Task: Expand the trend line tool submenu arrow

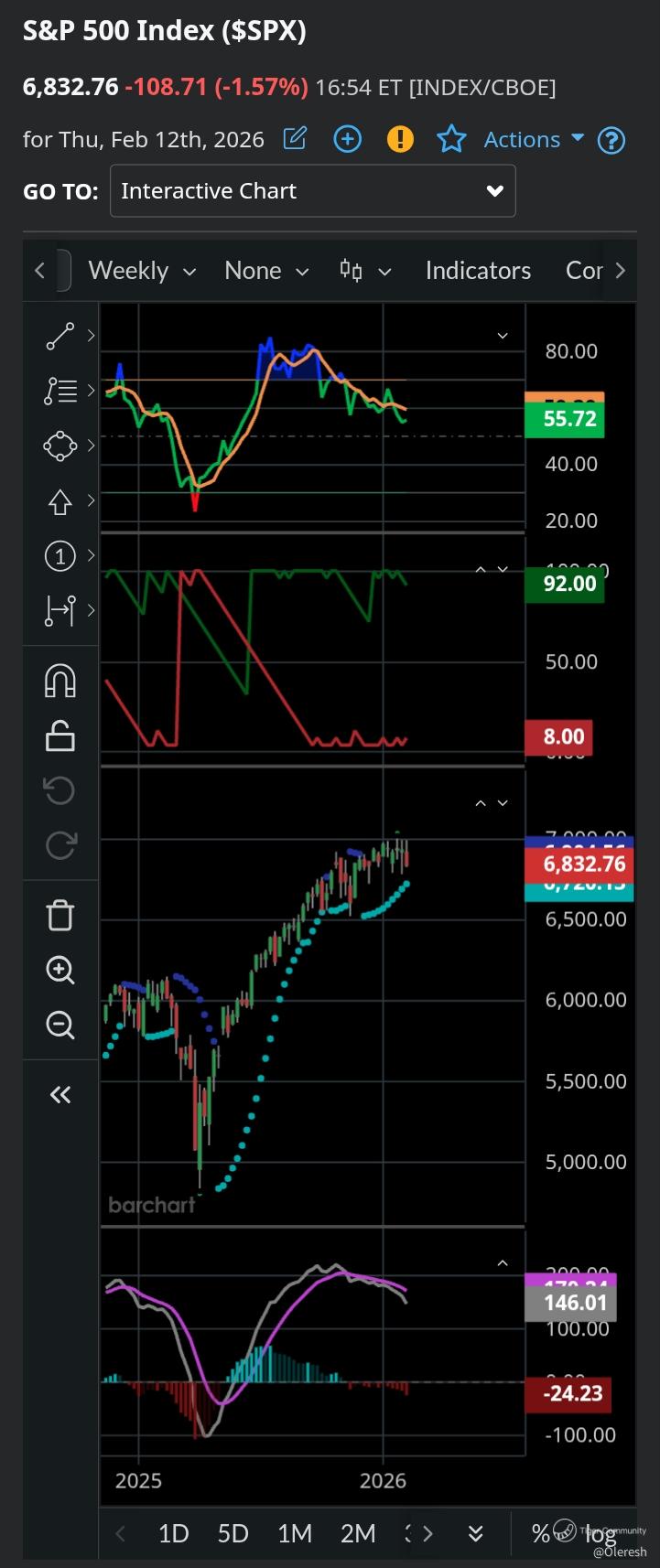Action: click(91, 336)
